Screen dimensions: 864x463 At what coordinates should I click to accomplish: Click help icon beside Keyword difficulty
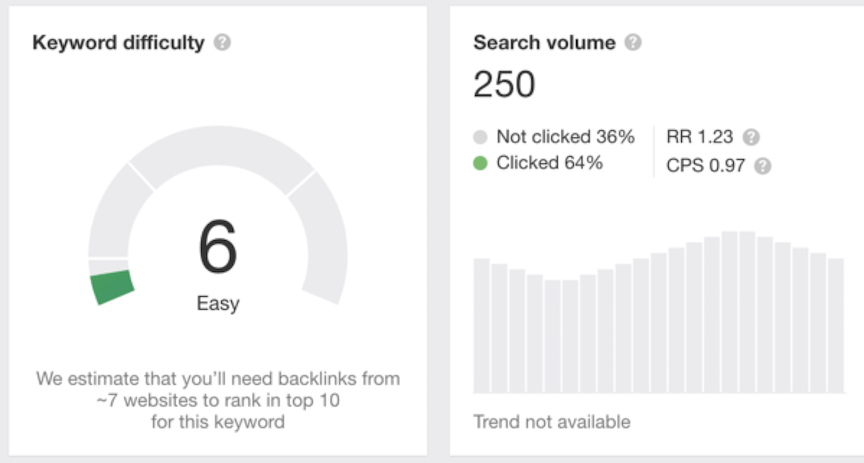coord(223,43)
